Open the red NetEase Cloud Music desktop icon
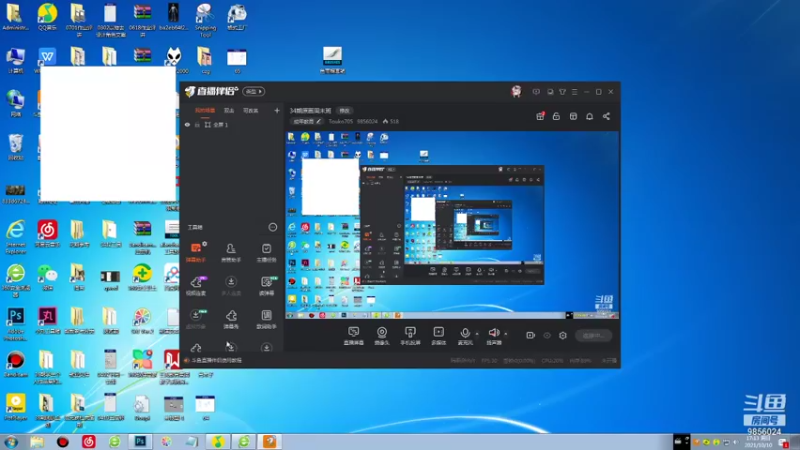The height and width of the screenshot is (450, 800). coord(47,234)
